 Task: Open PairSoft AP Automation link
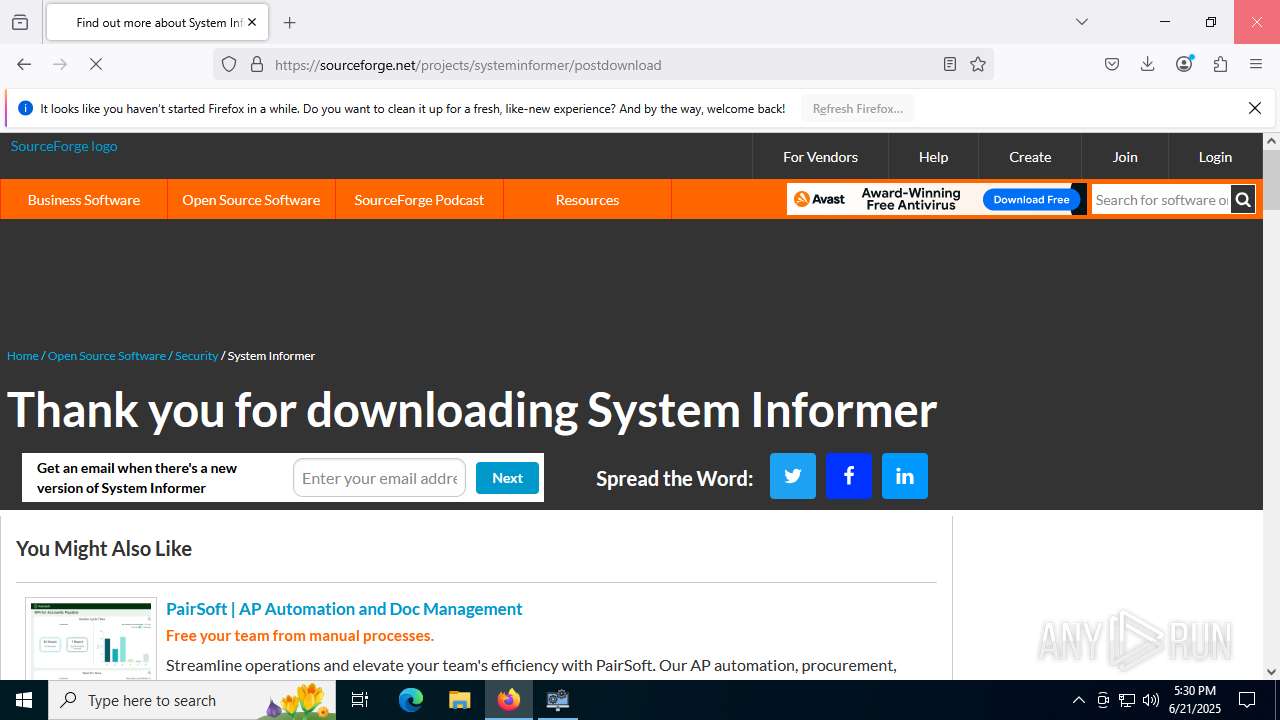[344, 609]
